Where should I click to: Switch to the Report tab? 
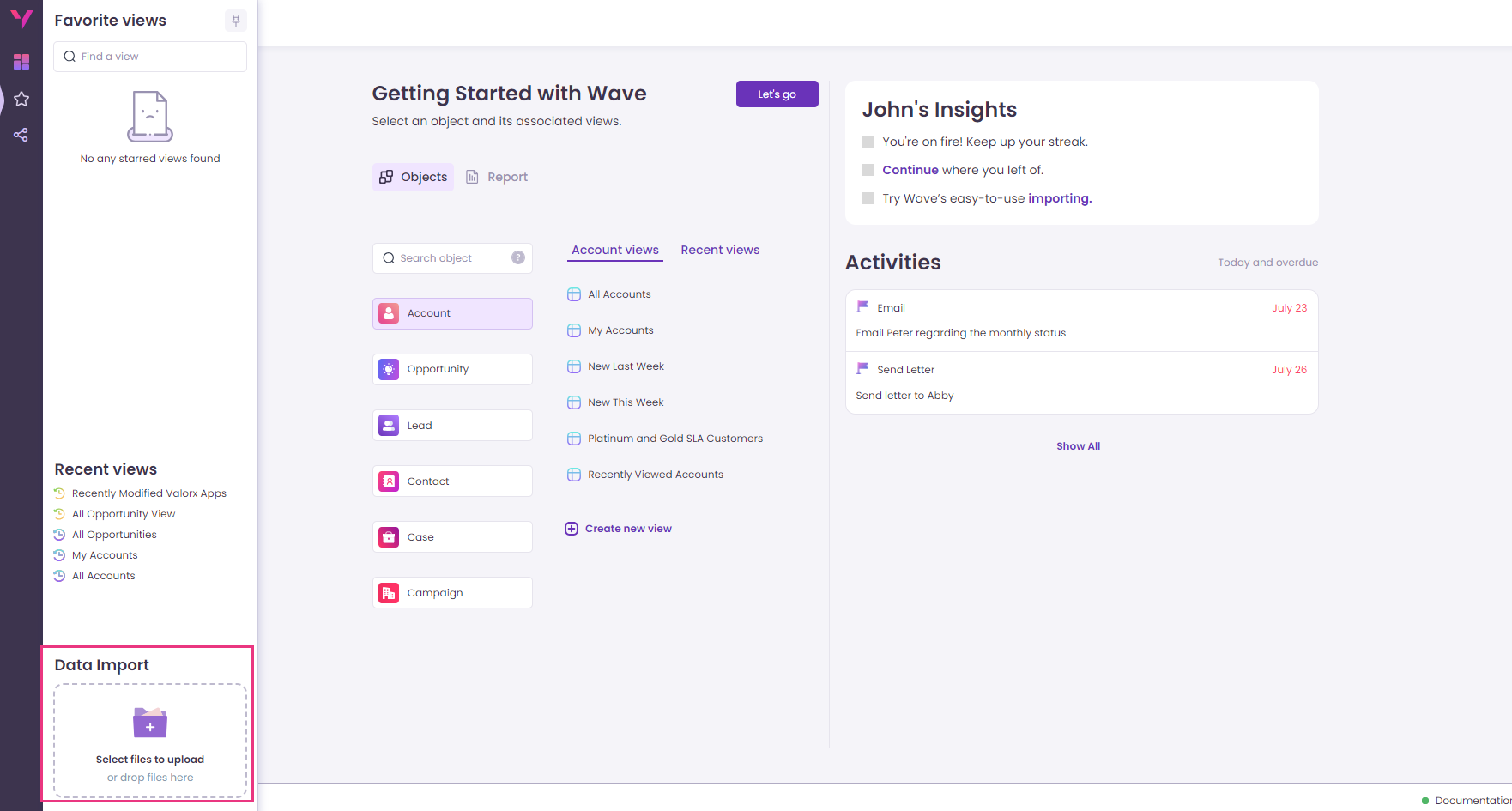click(497, 177)
